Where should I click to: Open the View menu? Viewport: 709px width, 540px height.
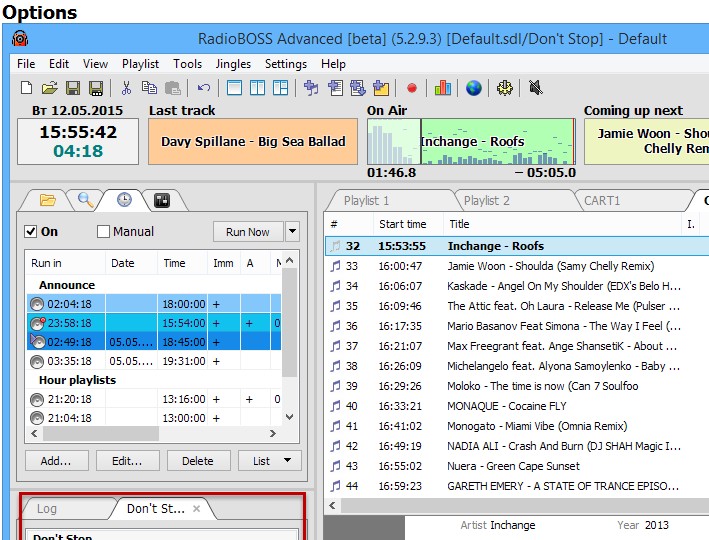[x=95, y=64]
